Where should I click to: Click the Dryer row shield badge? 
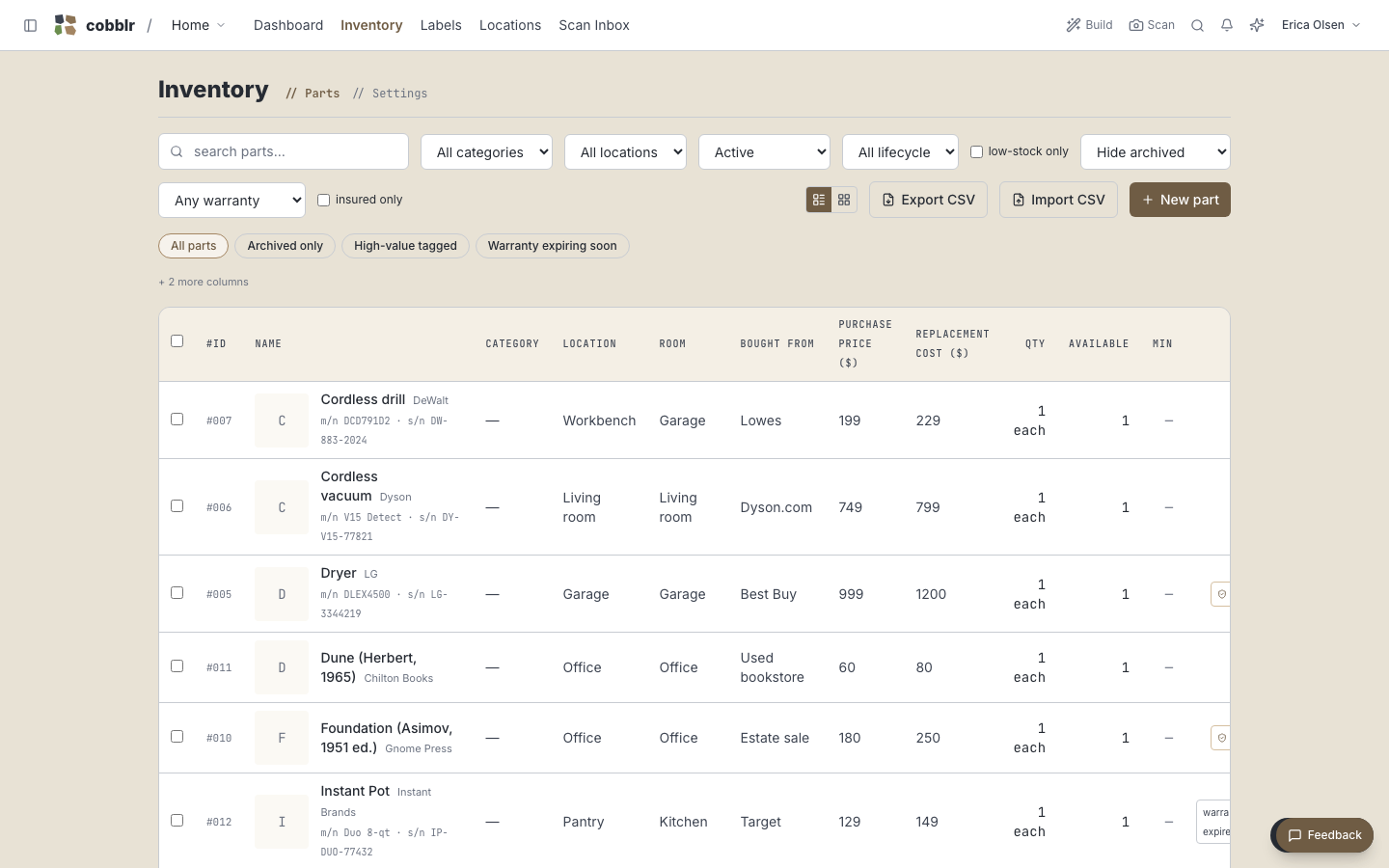pos(1220,594)
